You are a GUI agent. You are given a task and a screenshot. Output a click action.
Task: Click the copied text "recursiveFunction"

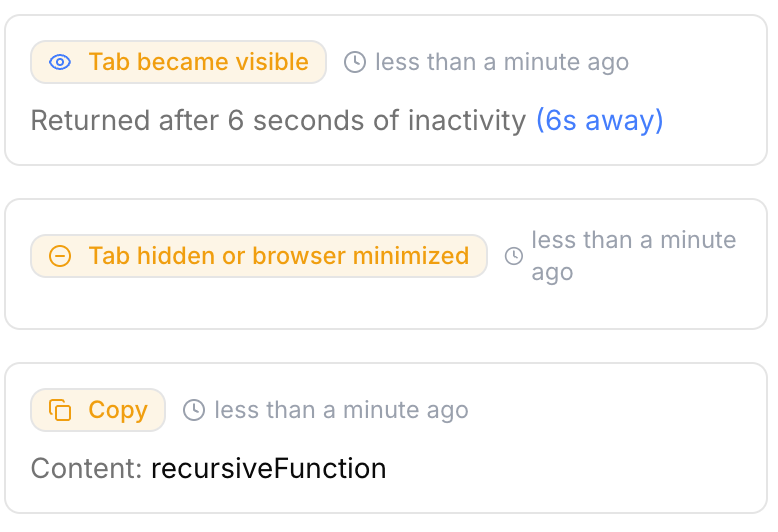click(268, 468)
